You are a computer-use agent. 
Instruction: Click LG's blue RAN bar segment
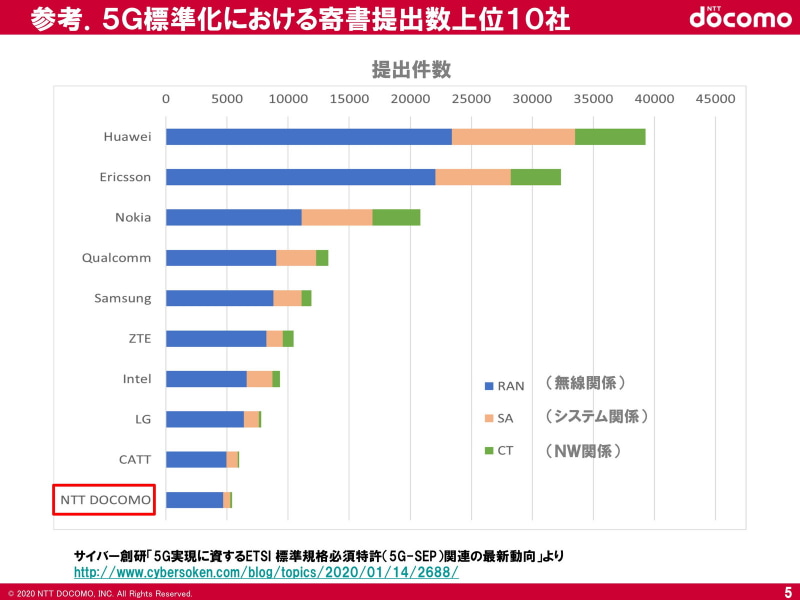point(205,419)
